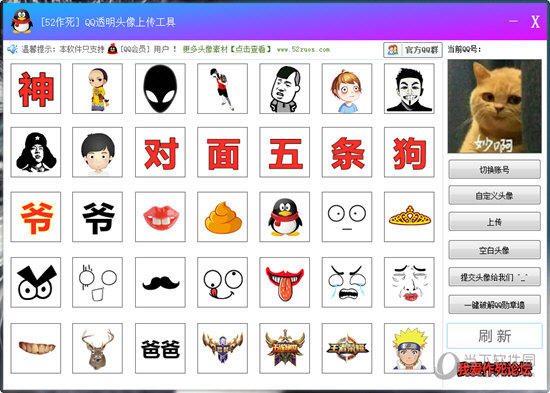Viewport: 550px width, 393px height.
Task: Click 提交头像给我们 submit avatar button
Action: pos(495,277)
